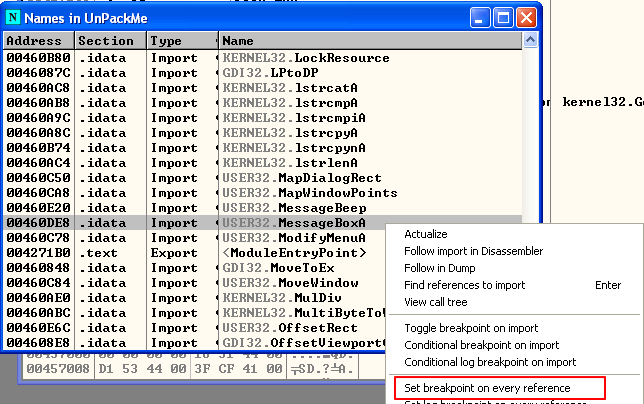Screen dimensions: 644x404
Task: Select the GDI32.OffsetViewport row
Action: (195, 342)
